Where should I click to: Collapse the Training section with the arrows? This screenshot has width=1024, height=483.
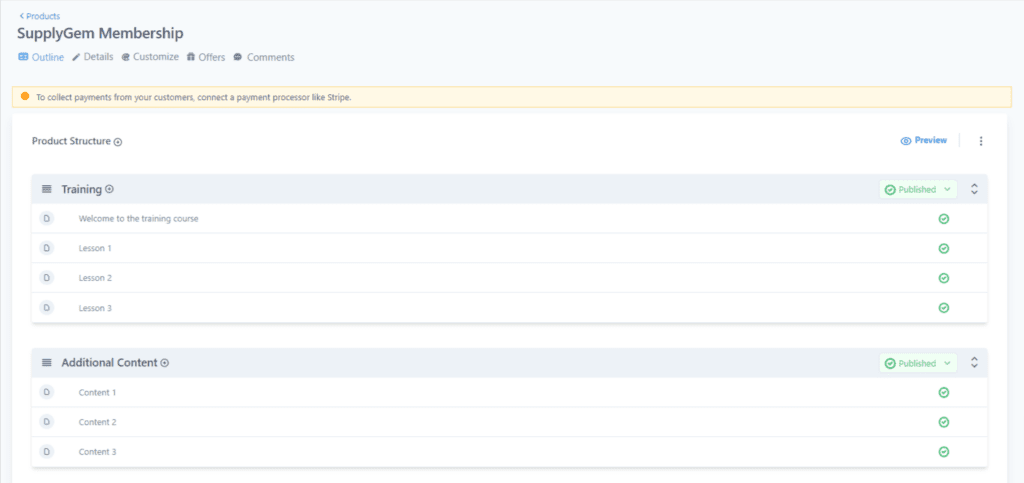coord(974,189)
